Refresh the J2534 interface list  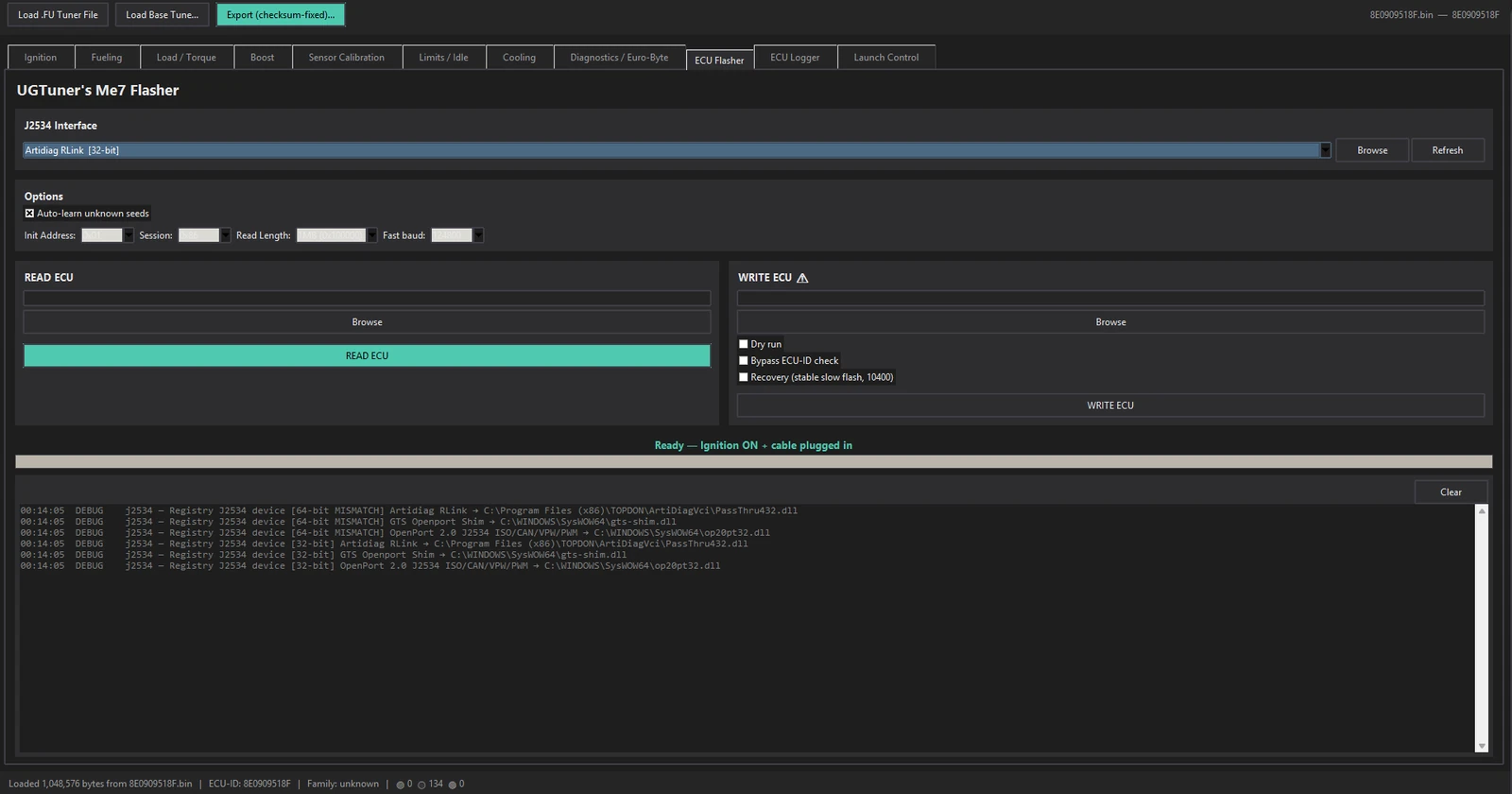1447,150
